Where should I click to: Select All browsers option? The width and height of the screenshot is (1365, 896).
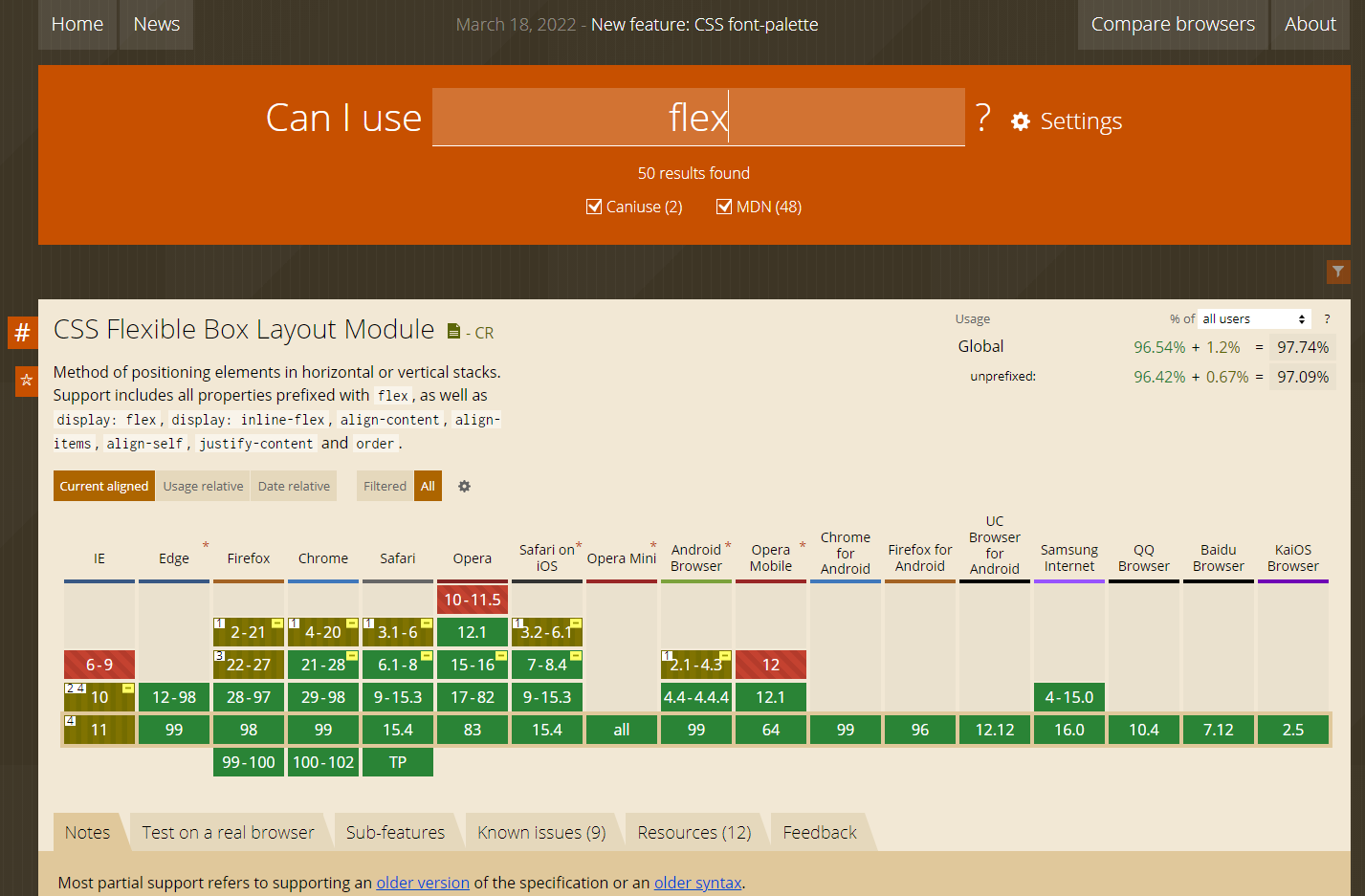click(428, 486)
